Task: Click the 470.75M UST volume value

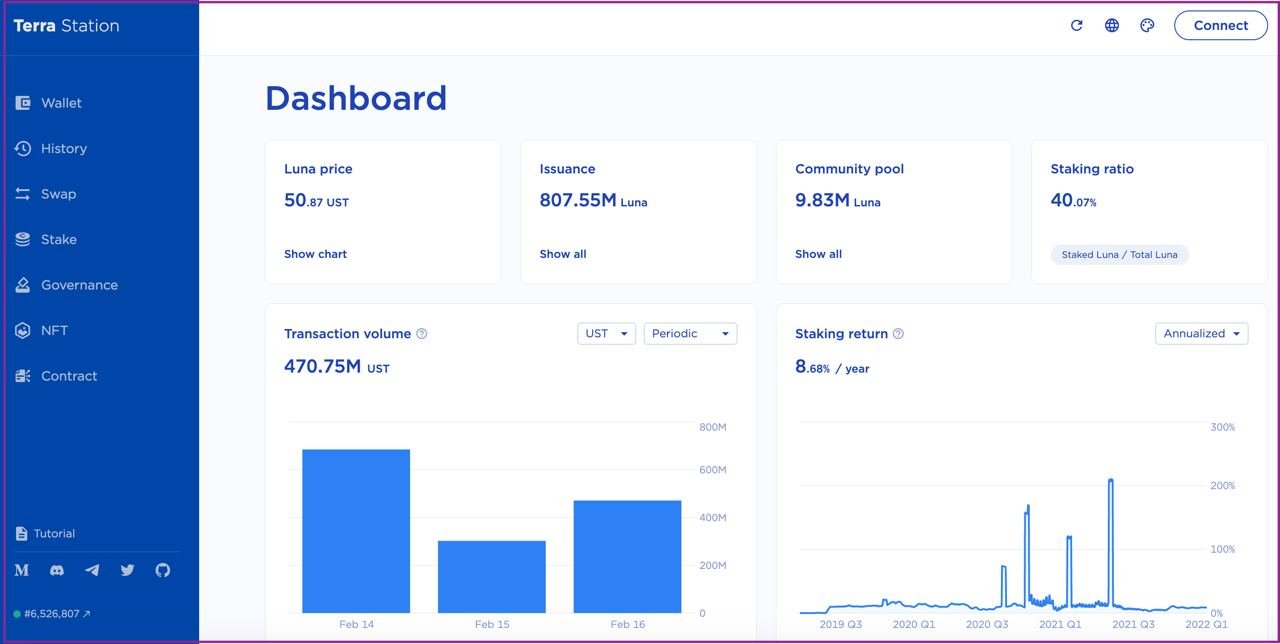Action: pyautogui.click(x=337, y=367)
